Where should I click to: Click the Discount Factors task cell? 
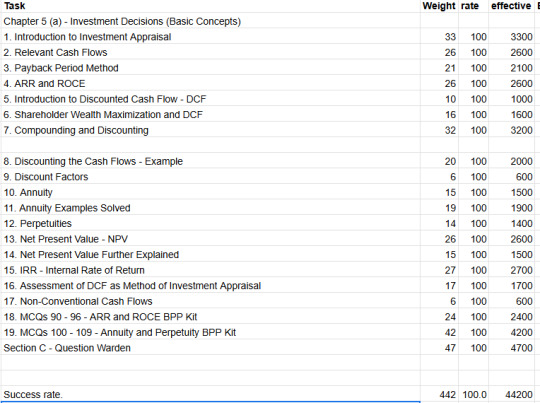tap(210, 177)
